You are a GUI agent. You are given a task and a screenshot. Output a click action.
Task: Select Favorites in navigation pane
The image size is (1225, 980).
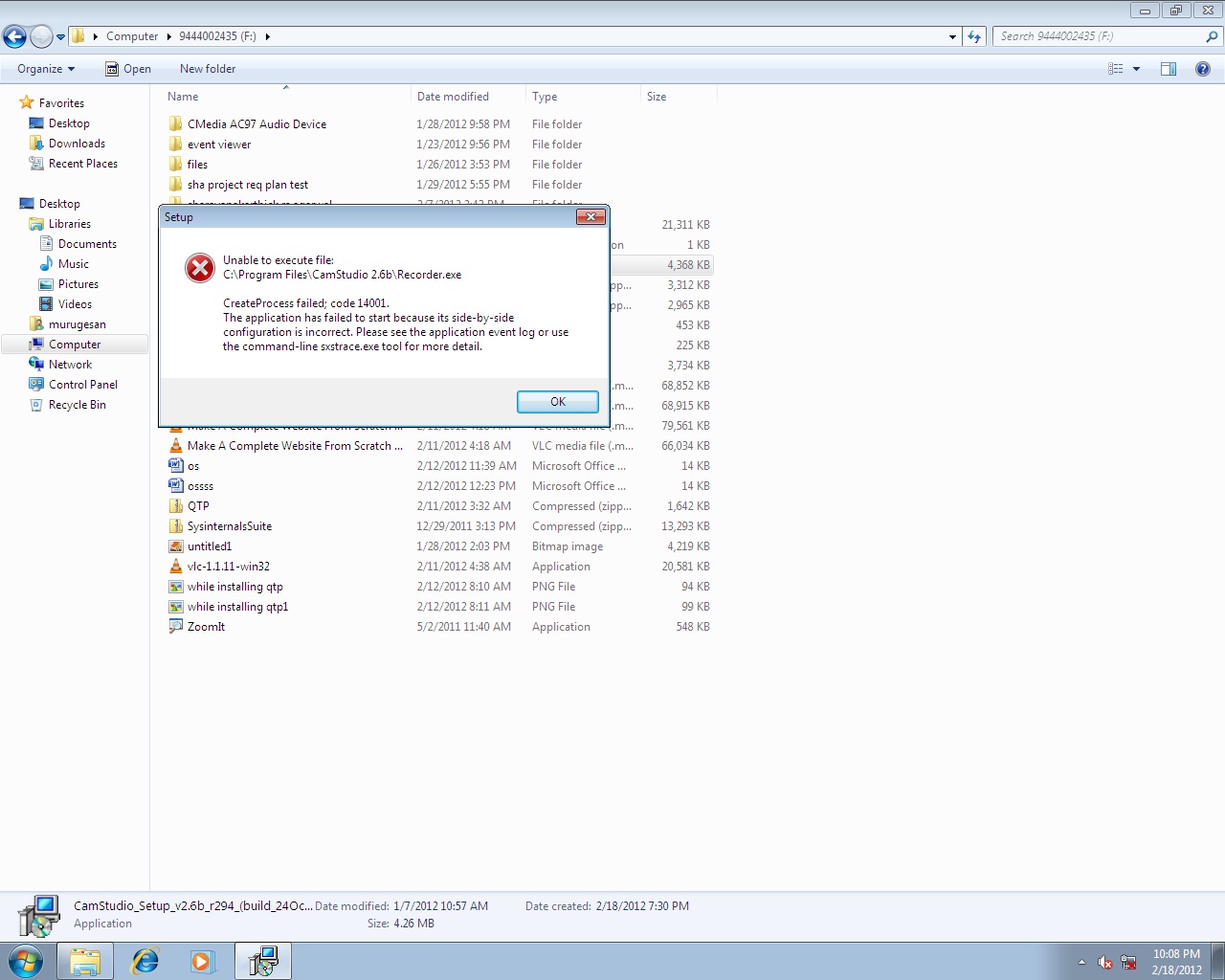[61, 103]
